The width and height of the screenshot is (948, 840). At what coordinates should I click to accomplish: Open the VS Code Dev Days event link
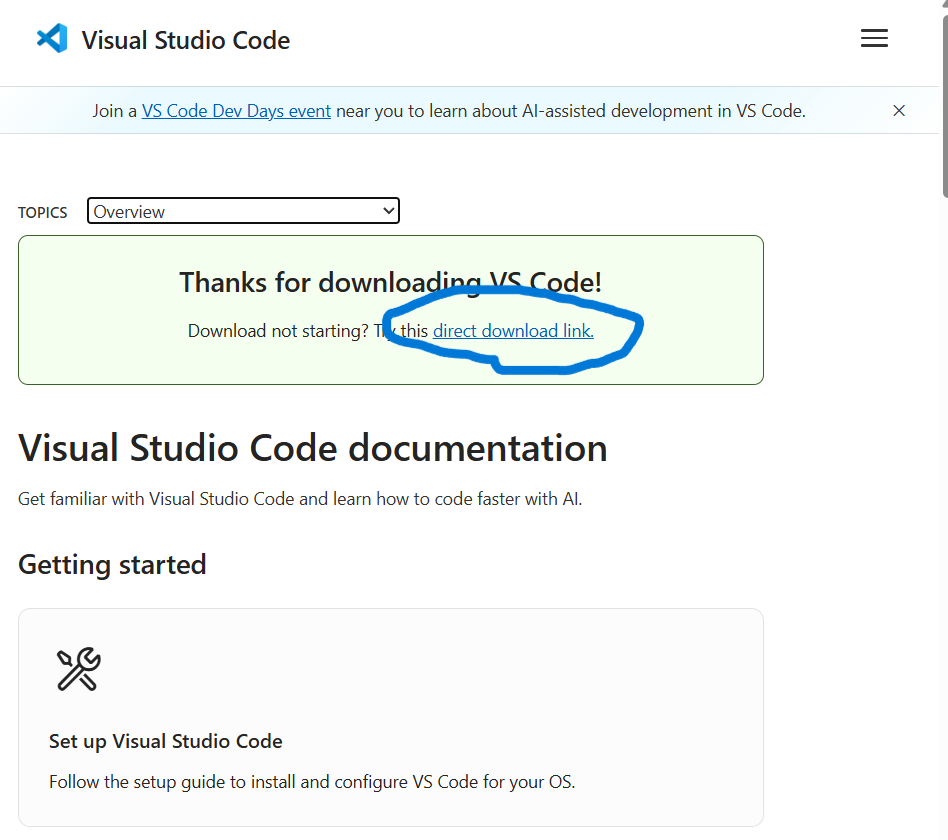click(x=236, y=111)
